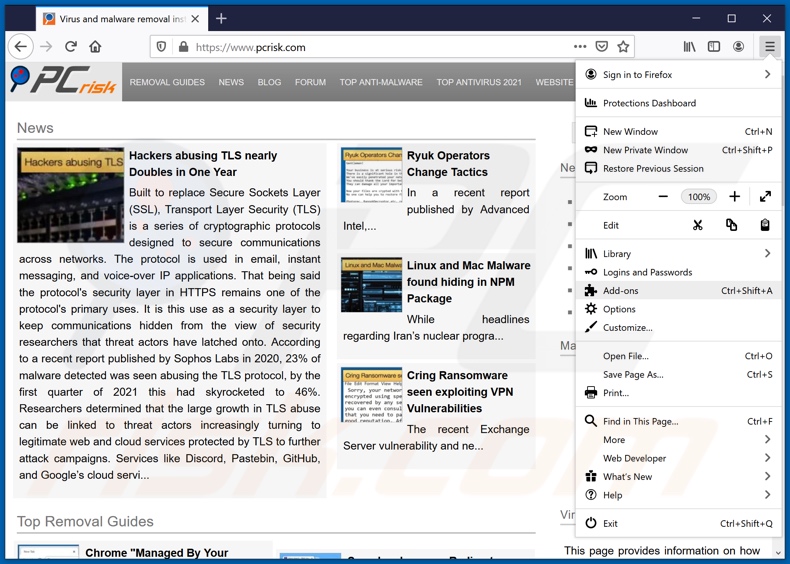This screenshot has width=790, height=564.
Task: Expand the More submenu
Action: click(767, 440)
